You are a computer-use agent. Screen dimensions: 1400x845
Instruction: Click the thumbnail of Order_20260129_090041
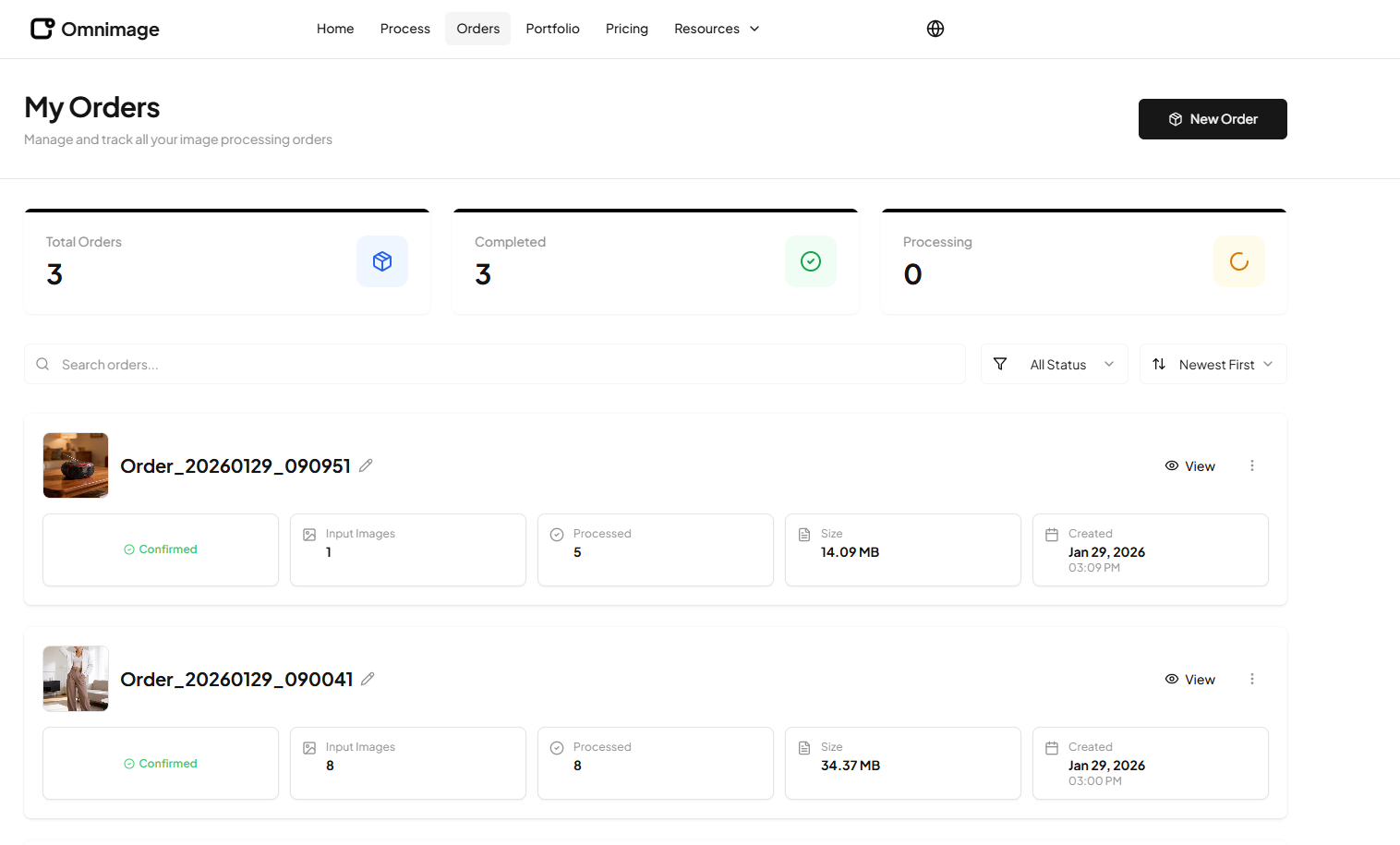76,679
